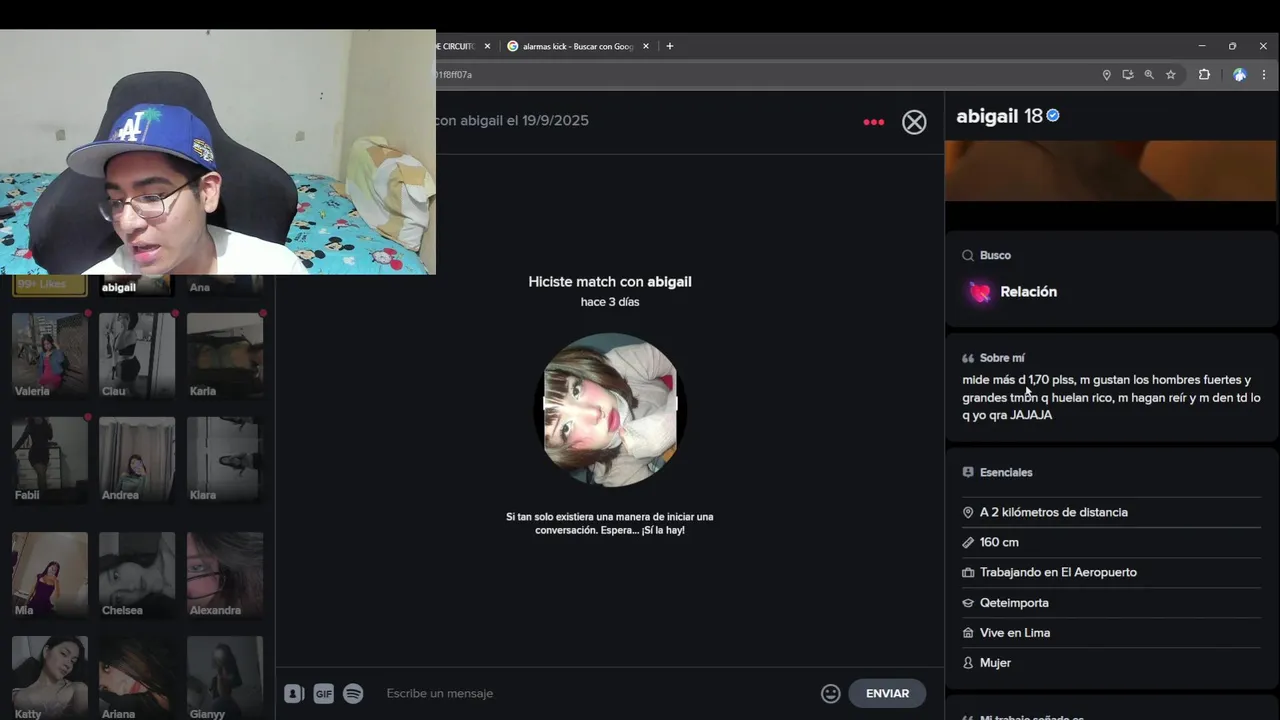Select the Fabii match thumbnail
The height and width of the screenshot is (720, 1280).
tap(49, 460)
